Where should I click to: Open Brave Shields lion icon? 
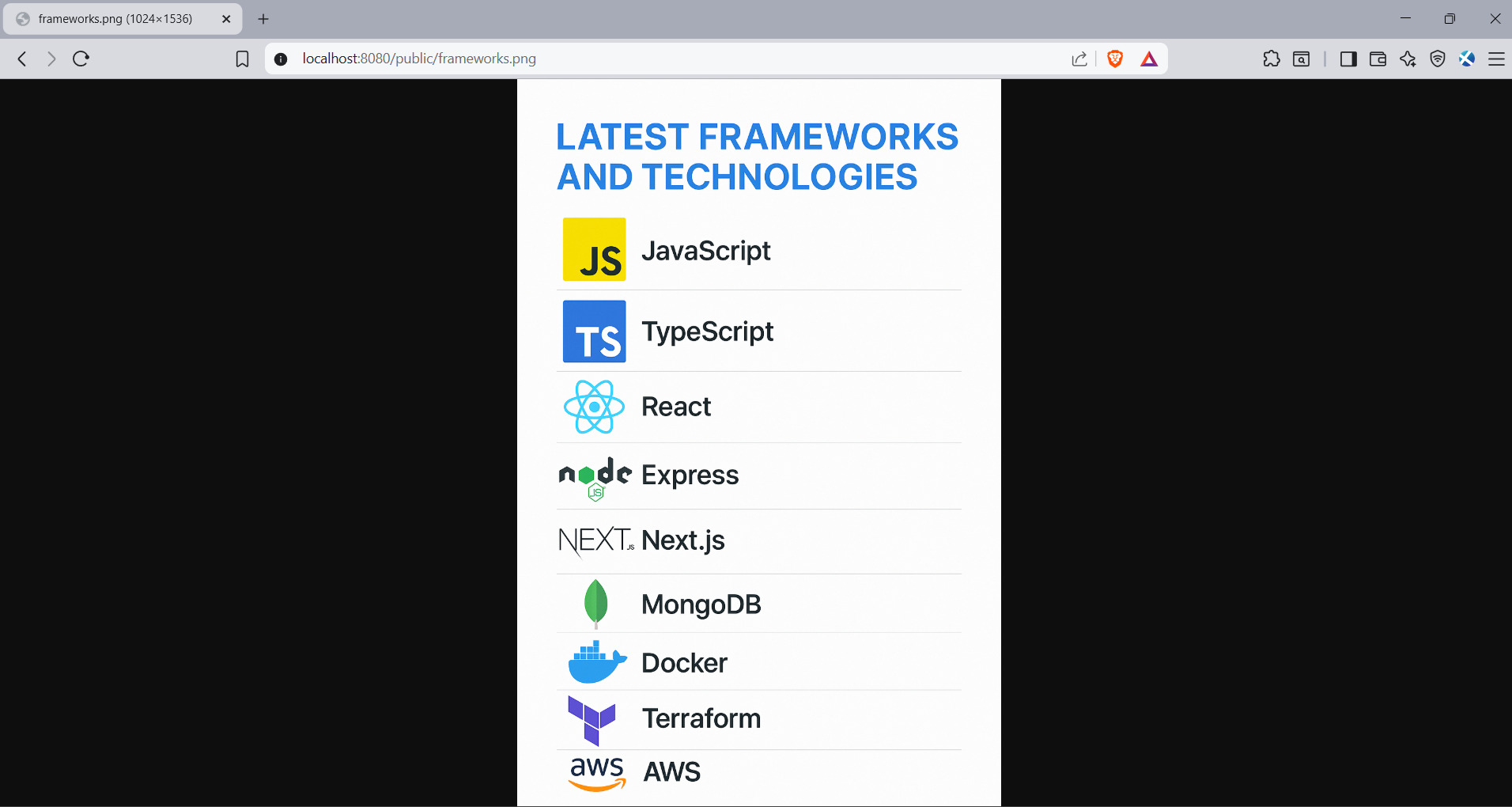(x=1115, y=59)
